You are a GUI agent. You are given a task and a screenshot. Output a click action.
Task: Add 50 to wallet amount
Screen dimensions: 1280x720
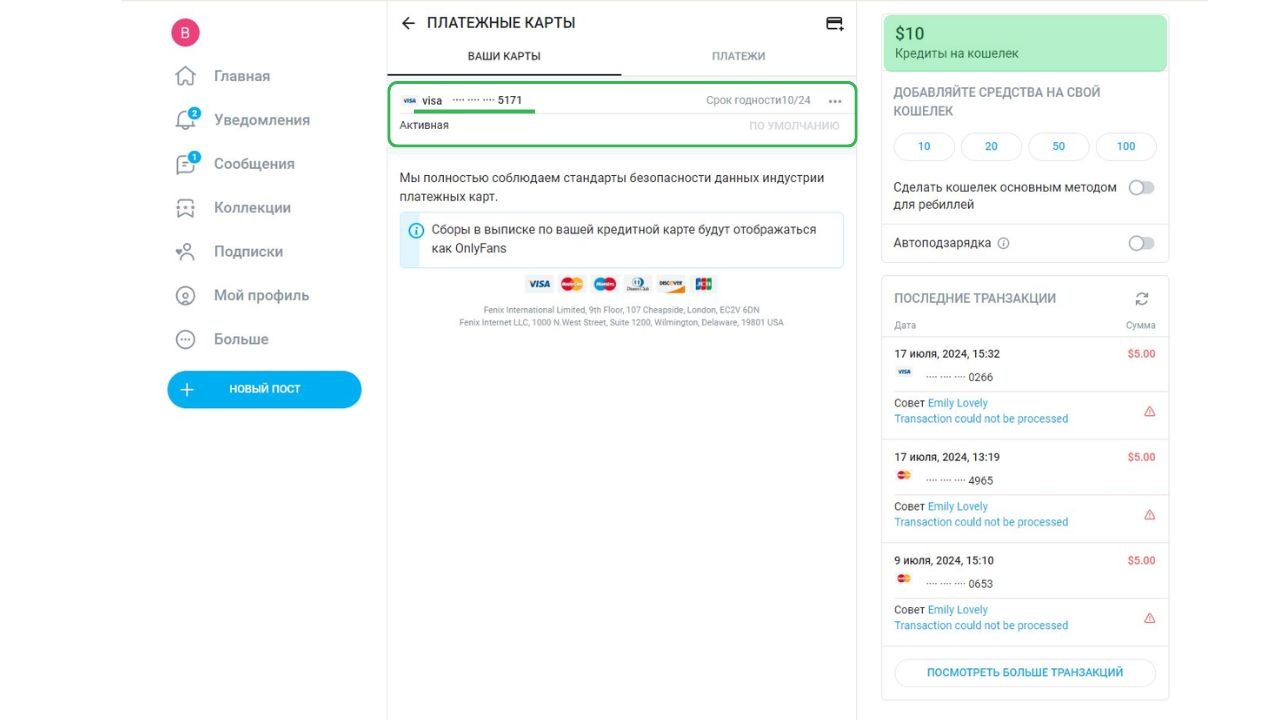point(1059,146)
